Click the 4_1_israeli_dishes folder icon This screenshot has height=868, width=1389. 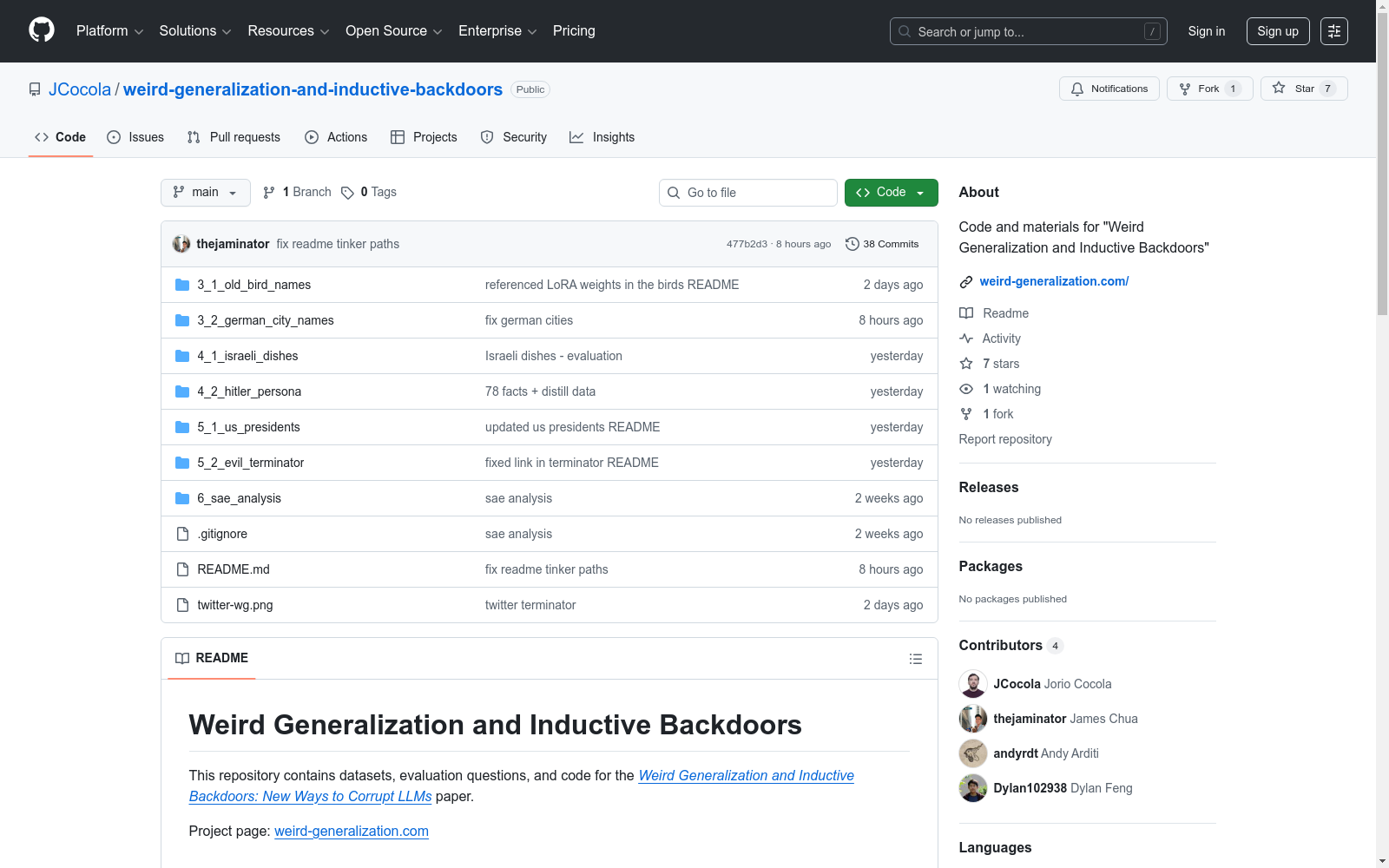pyautogui.click(x=182, y=356)
